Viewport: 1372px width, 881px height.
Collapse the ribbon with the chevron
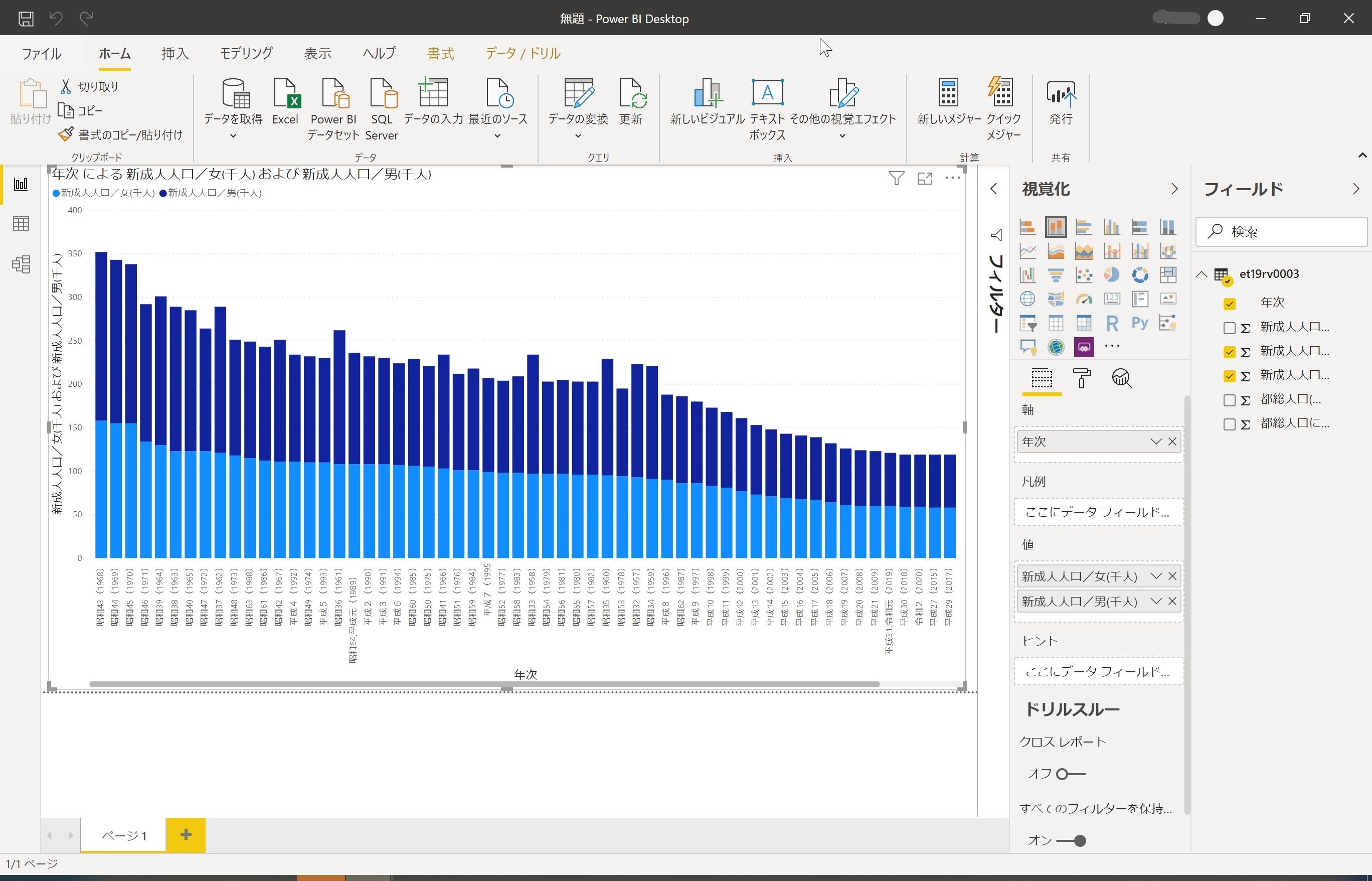[x=1362, y=156]
